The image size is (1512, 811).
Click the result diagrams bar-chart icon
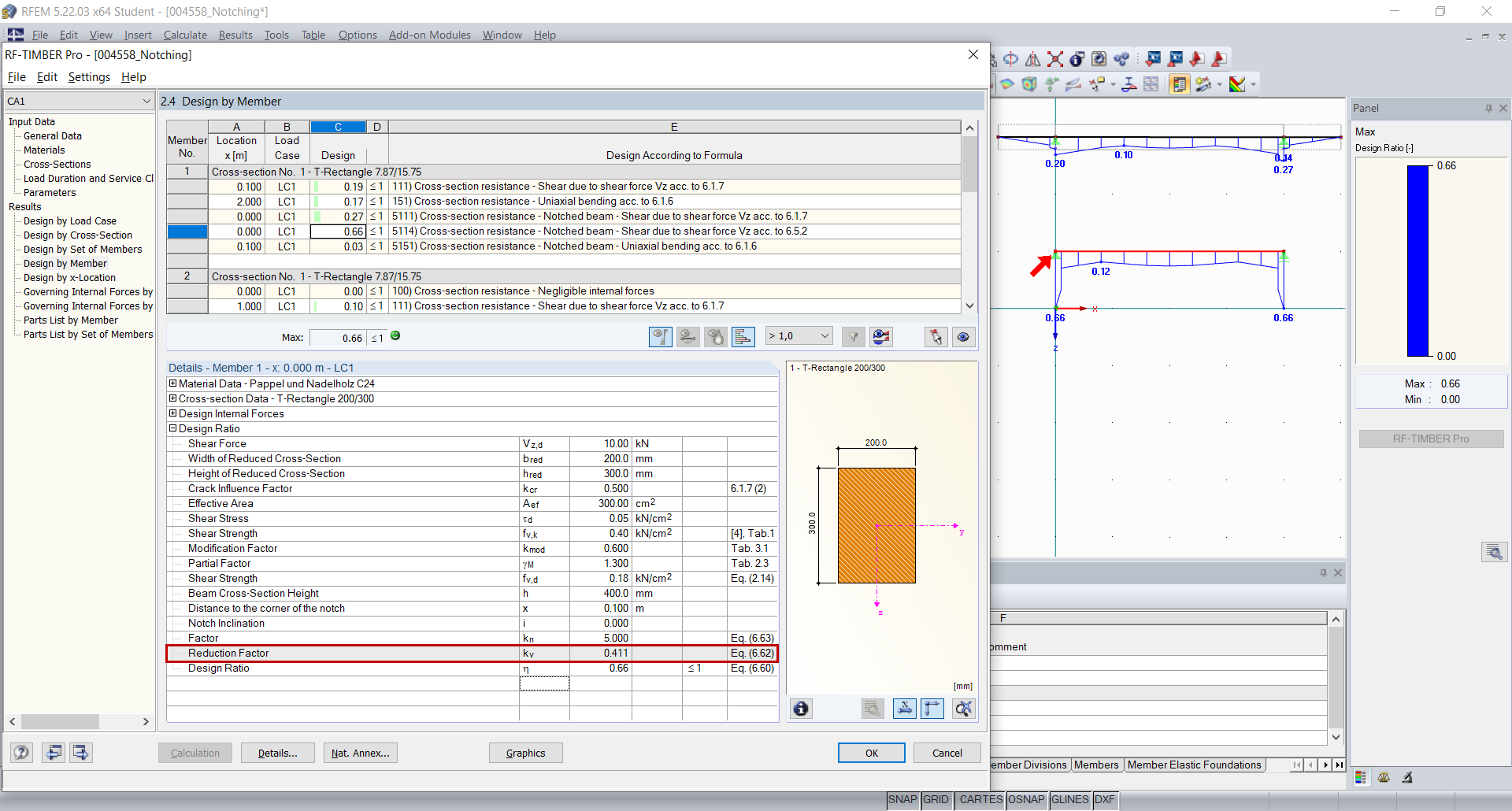(743, 337)
